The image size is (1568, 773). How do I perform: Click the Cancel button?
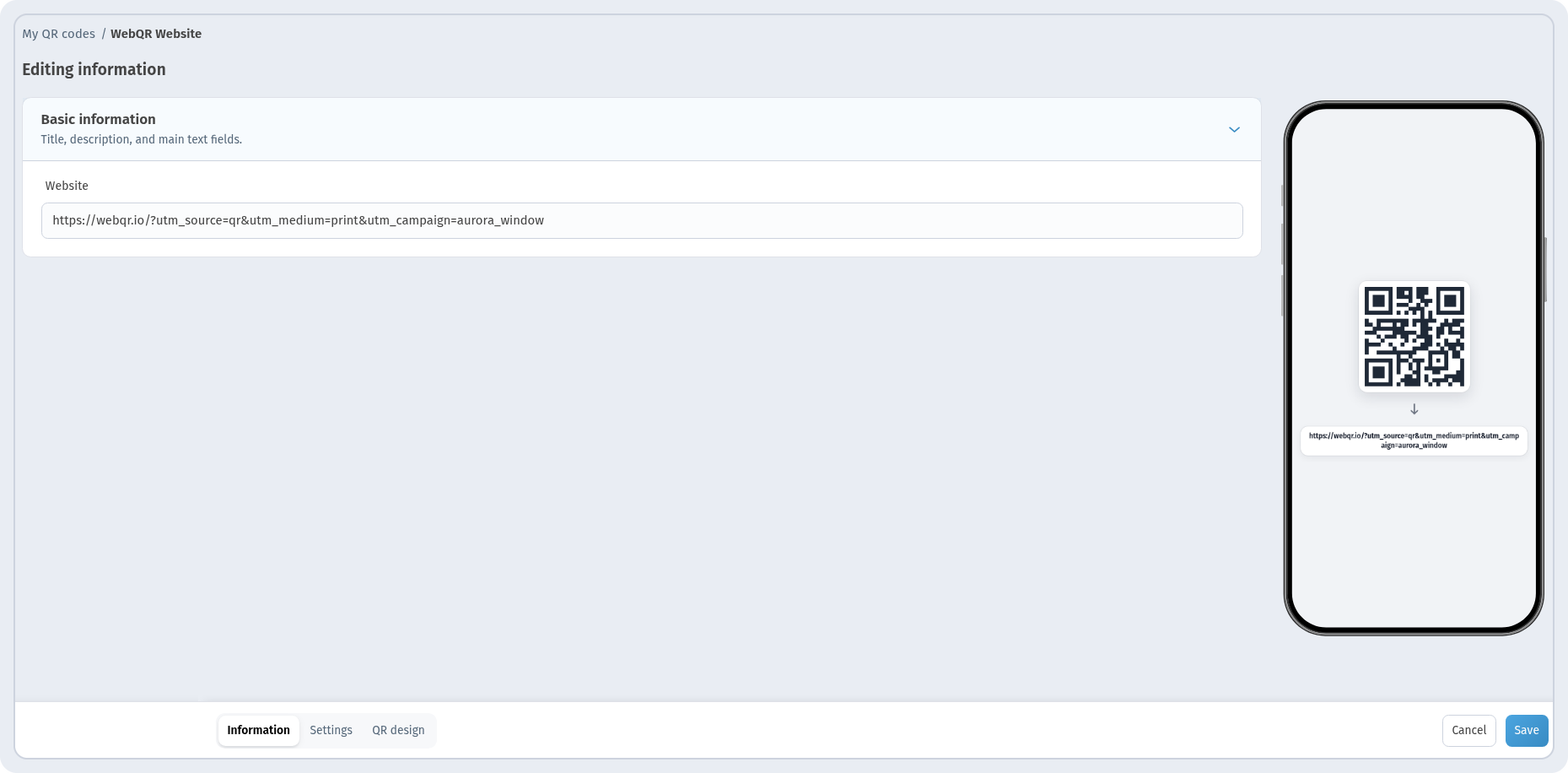[1468, 731]
